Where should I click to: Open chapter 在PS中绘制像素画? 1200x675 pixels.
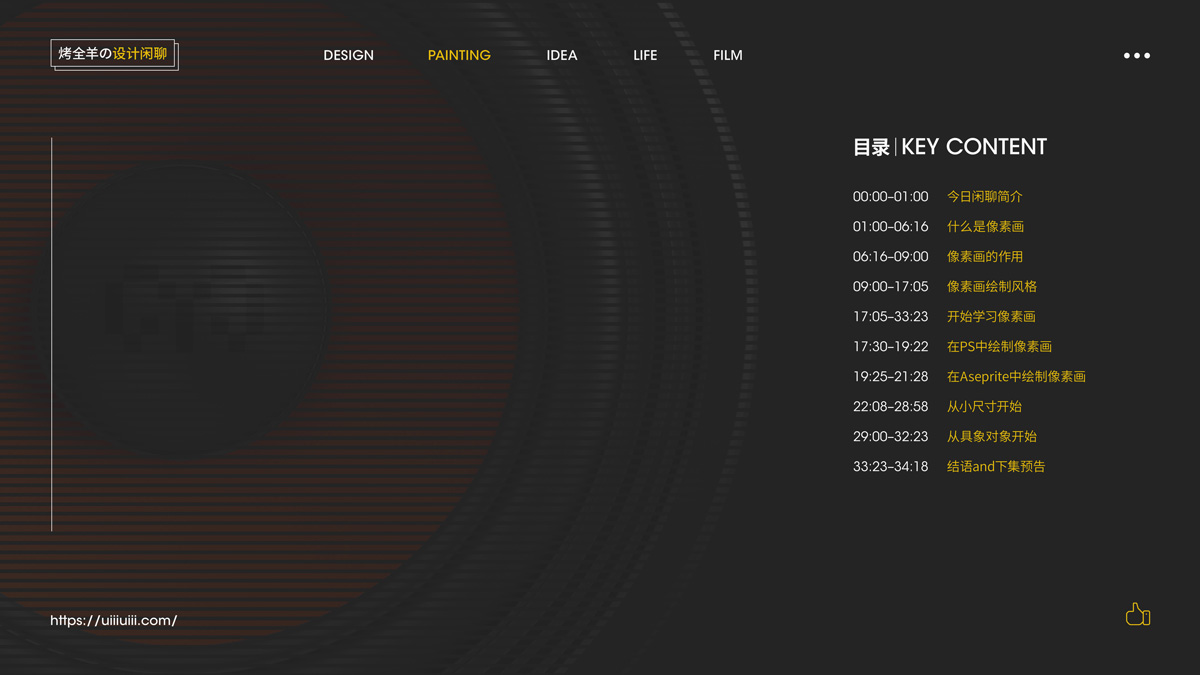pos(999,346)
